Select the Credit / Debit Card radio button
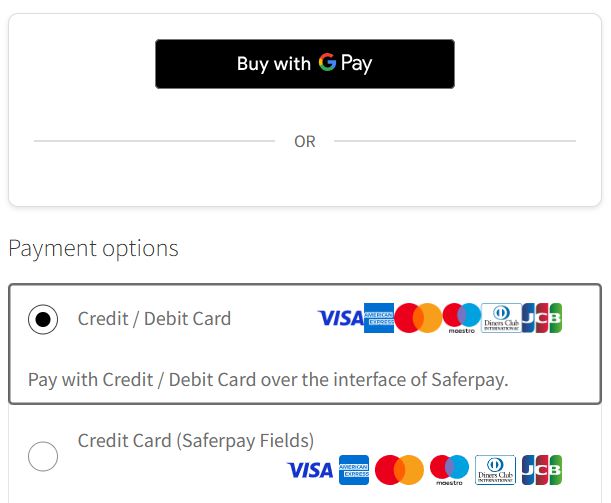Image resolution: width=611 pixels, height=503 pixels. [43, 319]
